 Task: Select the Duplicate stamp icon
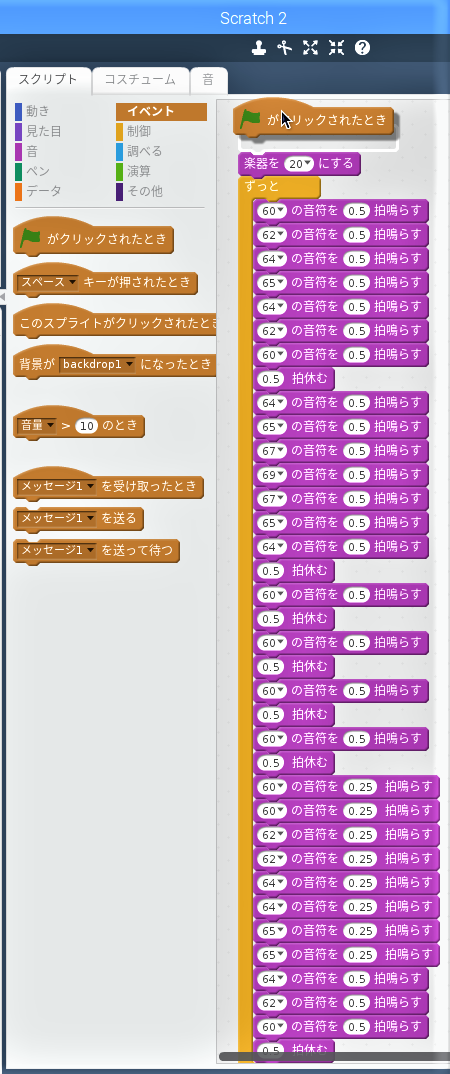click(258, 47)
